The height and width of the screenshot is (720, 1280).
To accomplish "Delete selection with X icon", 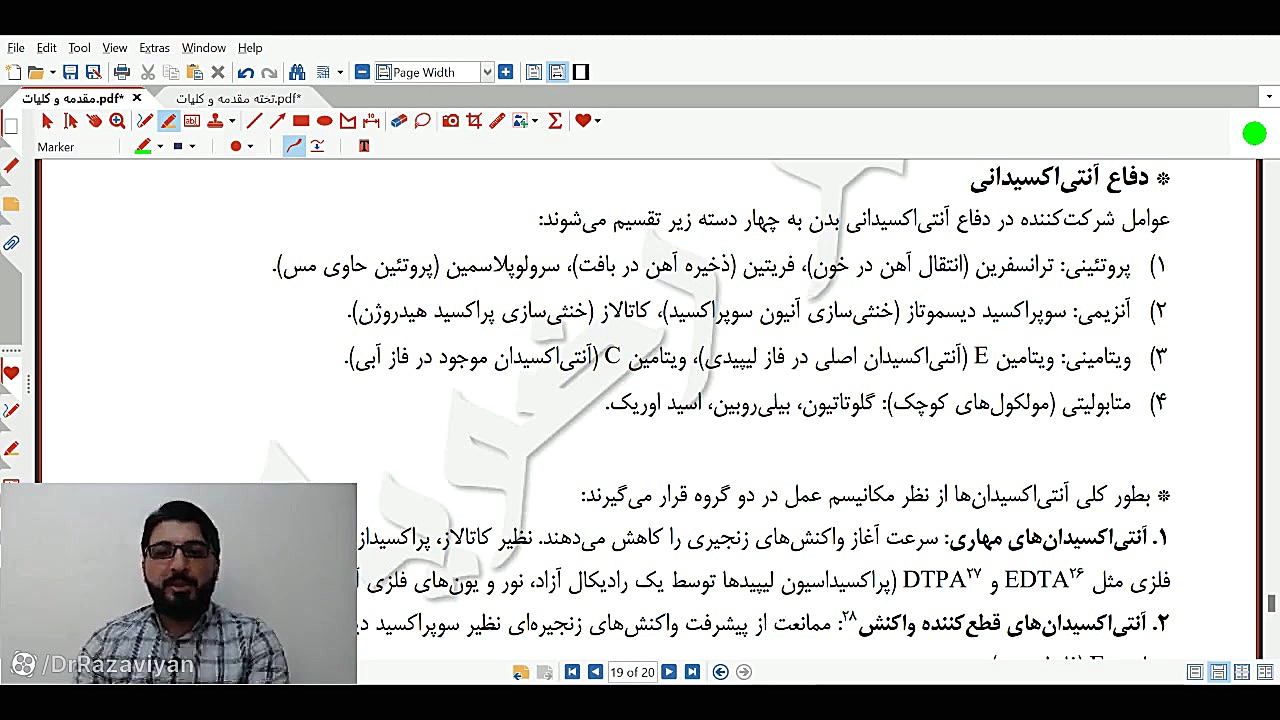I will [218, 72].
